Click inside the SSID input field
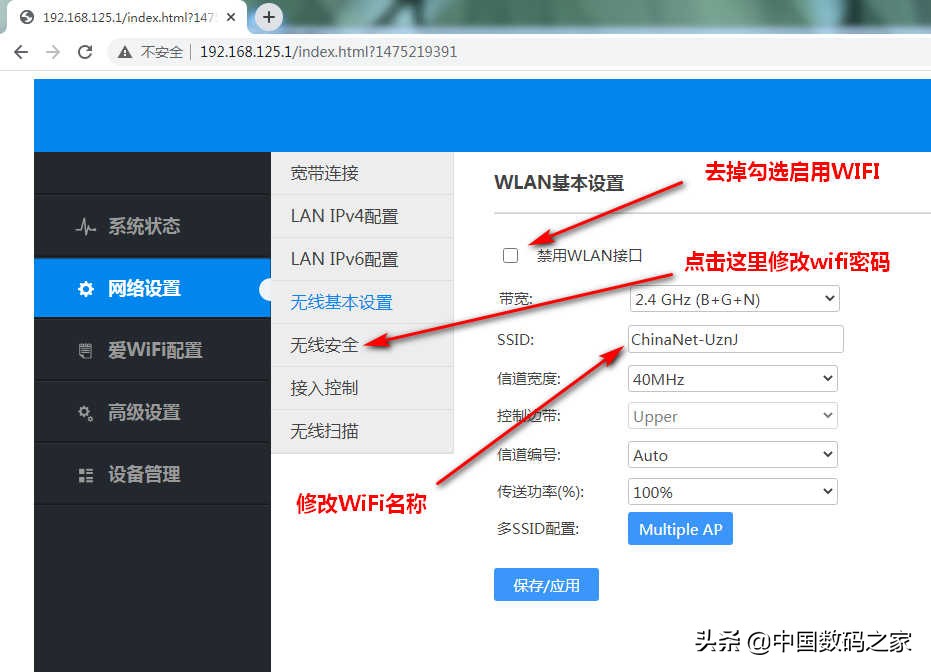 click(x=735, y=339)
